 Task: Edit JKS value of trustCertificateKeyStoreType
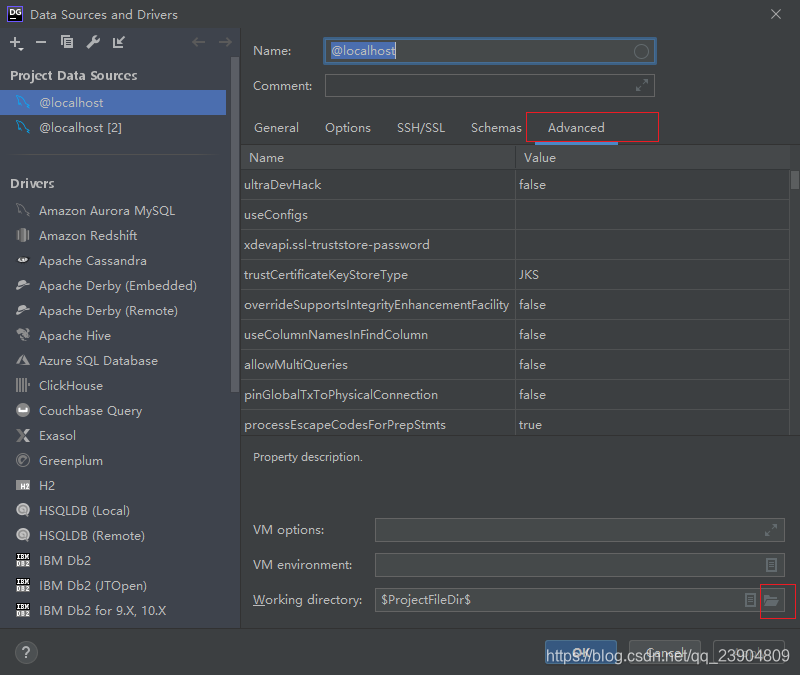click(653, 275)
